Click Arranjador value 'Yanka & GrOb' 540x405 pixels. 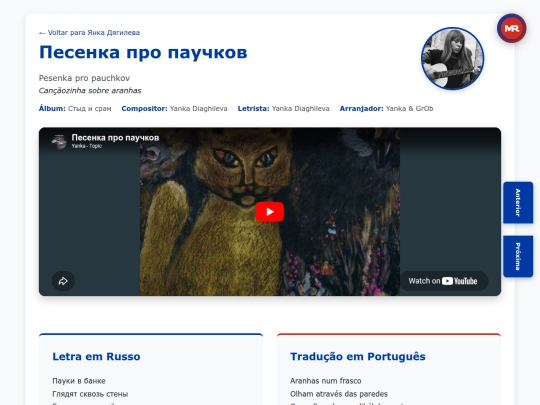pyautogui.click(x=409, y=108)
